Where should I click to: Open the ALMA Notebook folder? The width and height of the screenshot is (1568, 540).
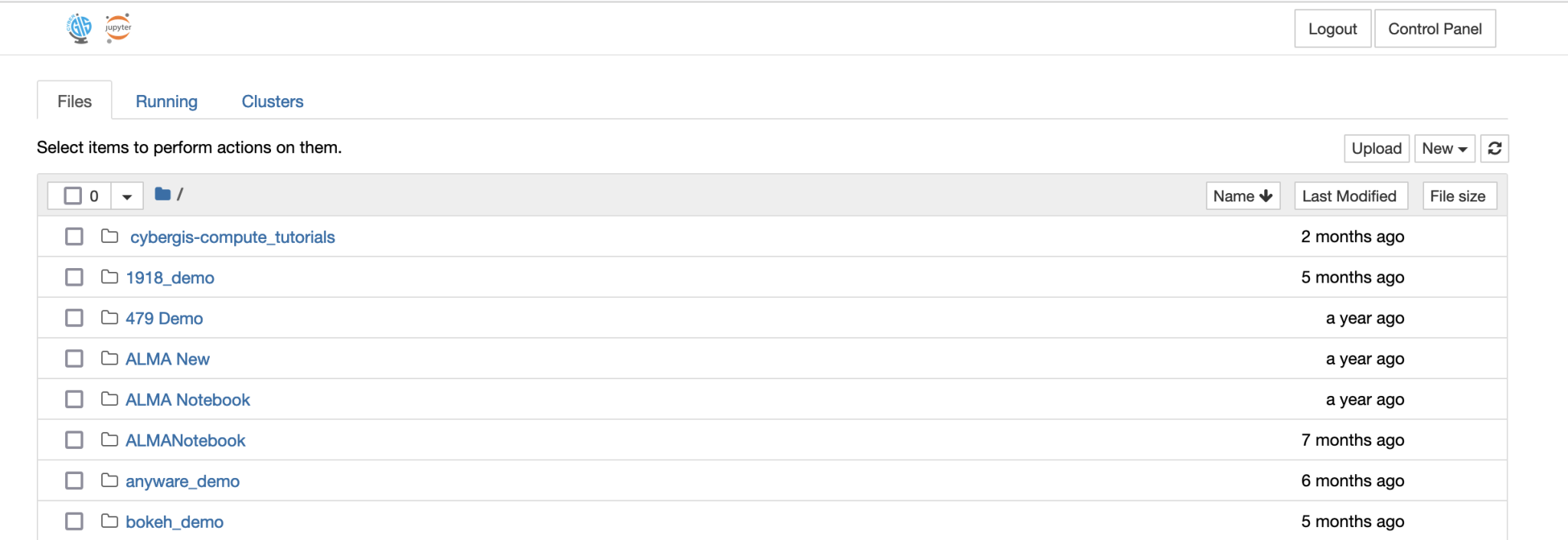click(188, 398)
